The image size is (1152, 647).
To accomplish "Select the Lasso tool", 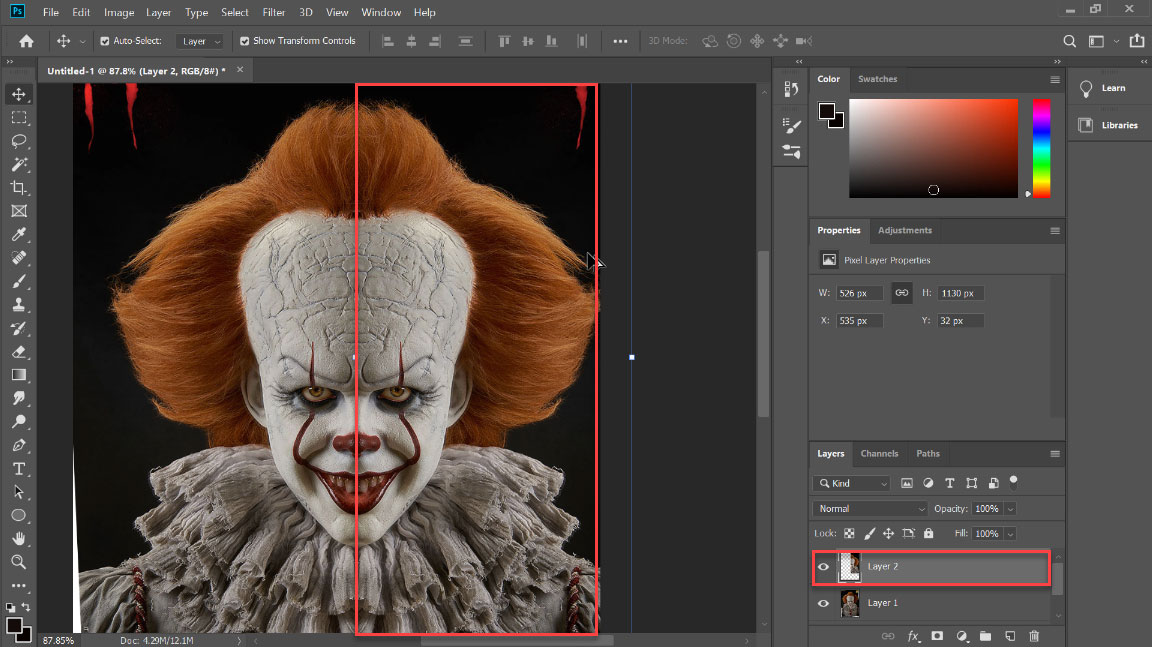I will pos(19,141).
